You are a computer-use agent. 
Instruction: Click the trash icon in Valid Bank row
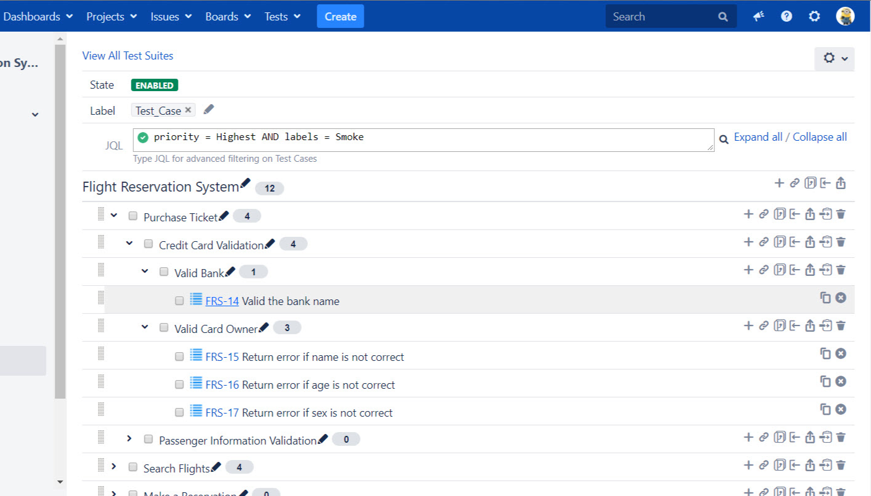(x=841, y=270)
